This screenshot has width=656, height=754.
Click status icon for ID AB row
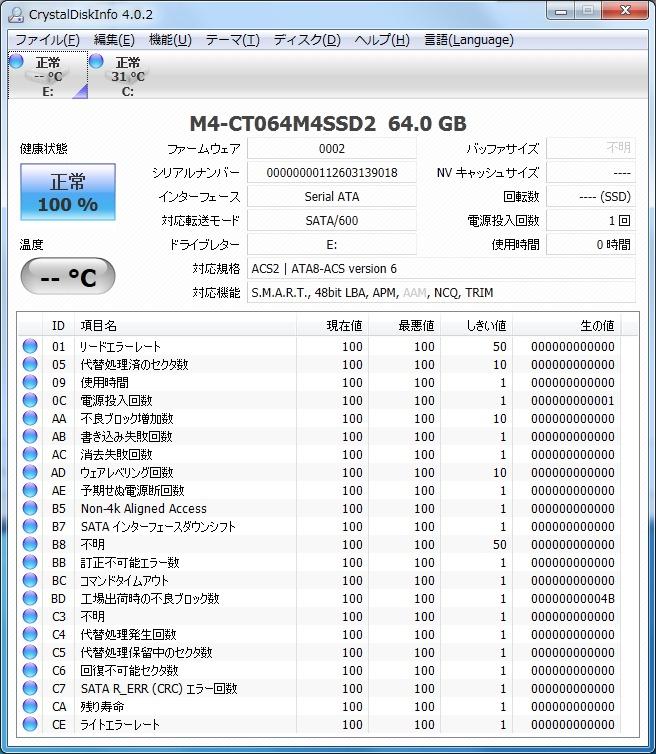click(x=30, y=436)
